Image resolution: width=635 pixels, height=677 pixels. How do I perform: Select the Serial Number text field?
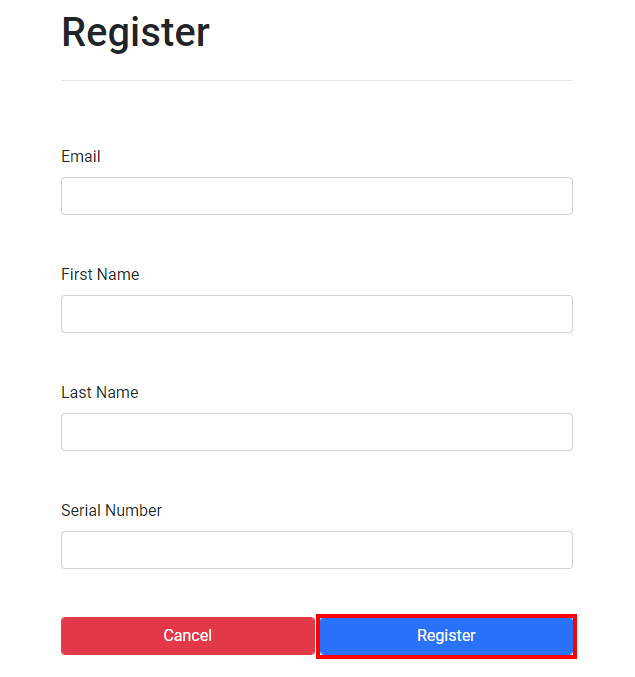pos(316,550)
